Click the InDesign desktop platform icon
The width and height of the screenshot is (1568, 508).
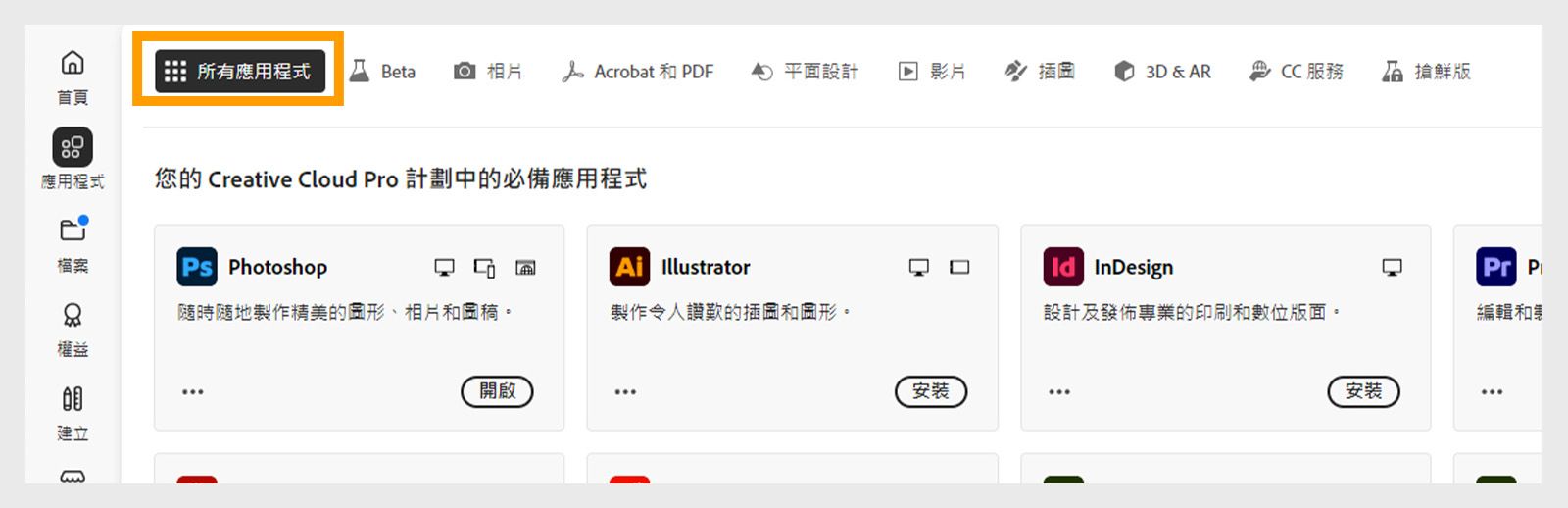pos(1393,267)
